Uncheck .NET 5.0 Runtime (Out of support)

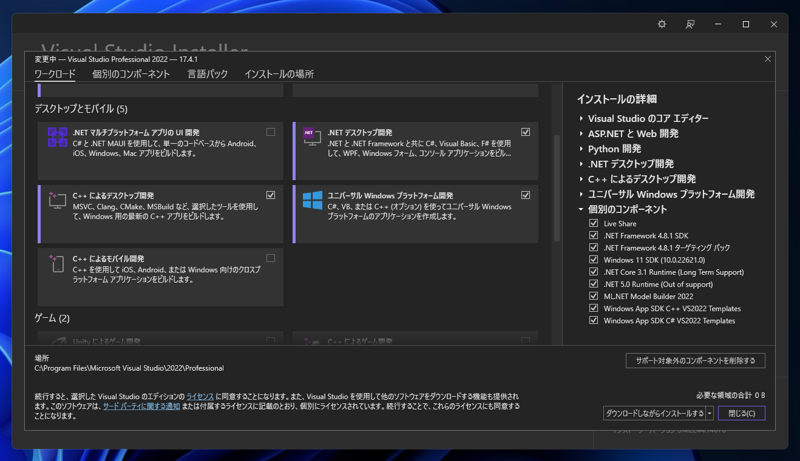coord(593,284)
